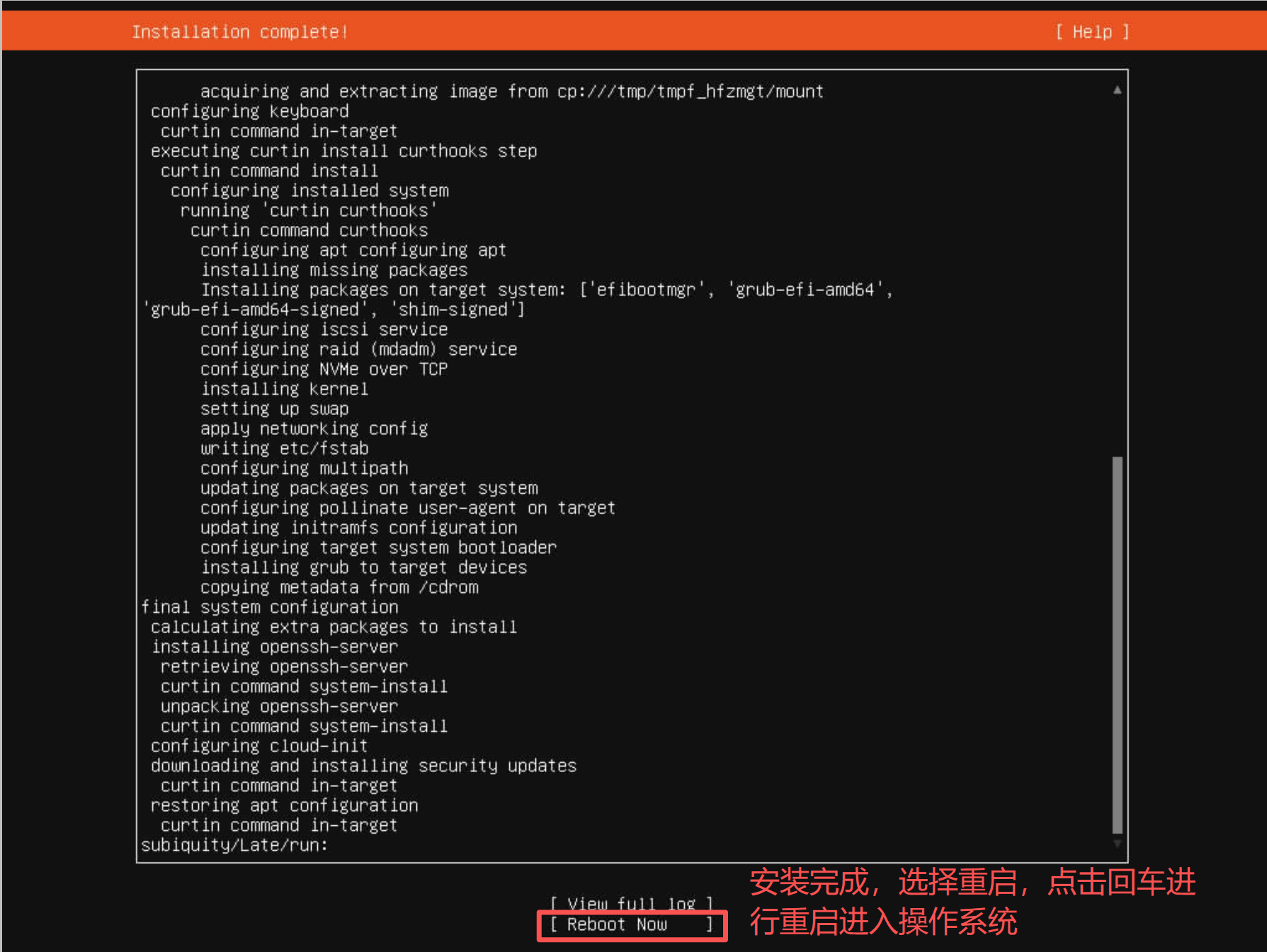Select 'restoring apt configuration' log line

(x=284, y=805)
